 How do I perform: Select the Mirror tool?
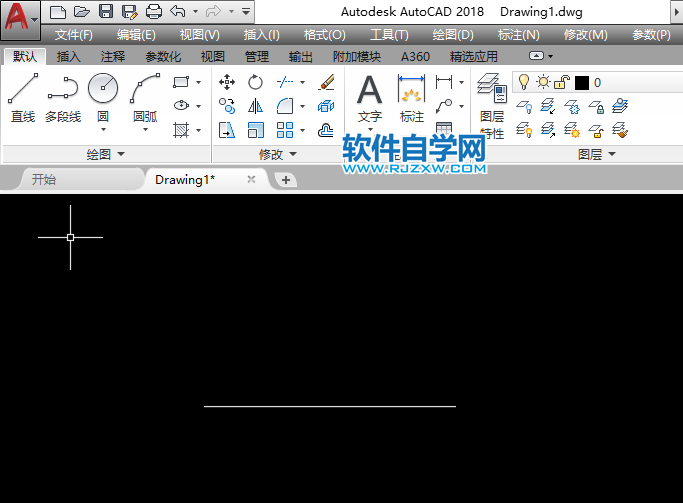255,106
